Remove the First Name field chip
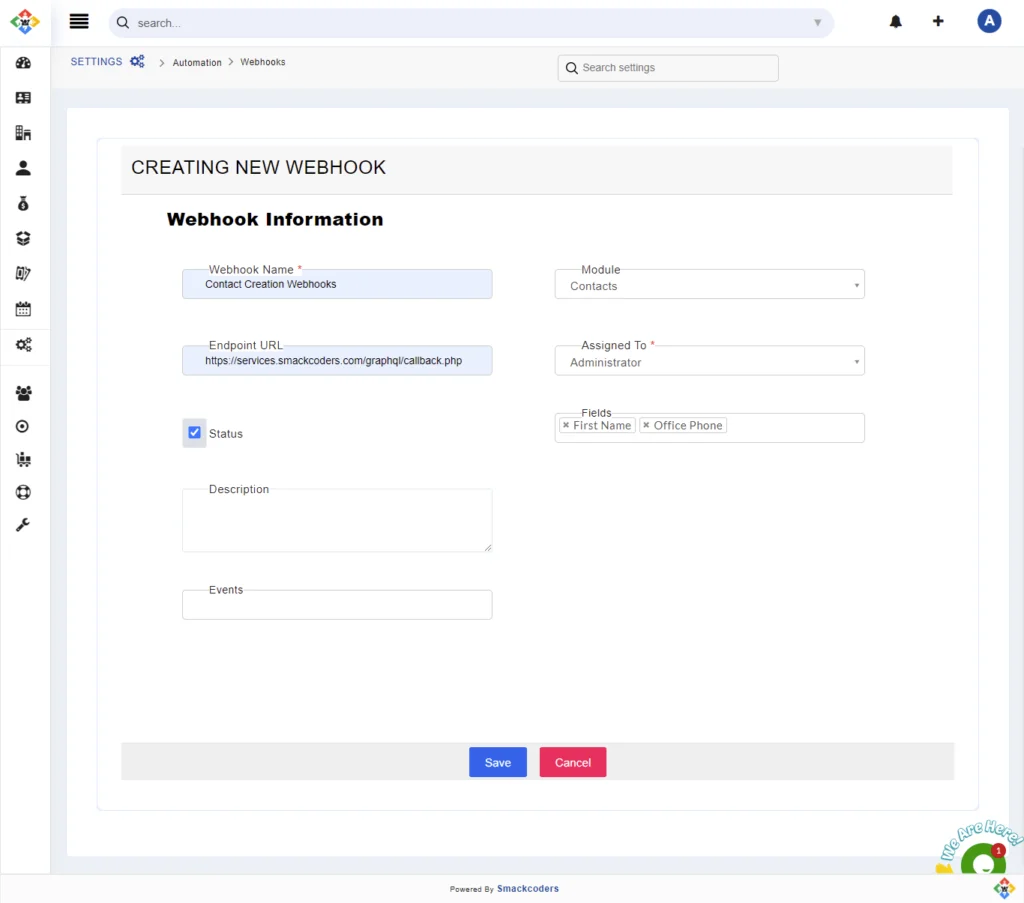The width and height of the screenshot is (1024, 903). pyautogui.click(x=564, y=425)
